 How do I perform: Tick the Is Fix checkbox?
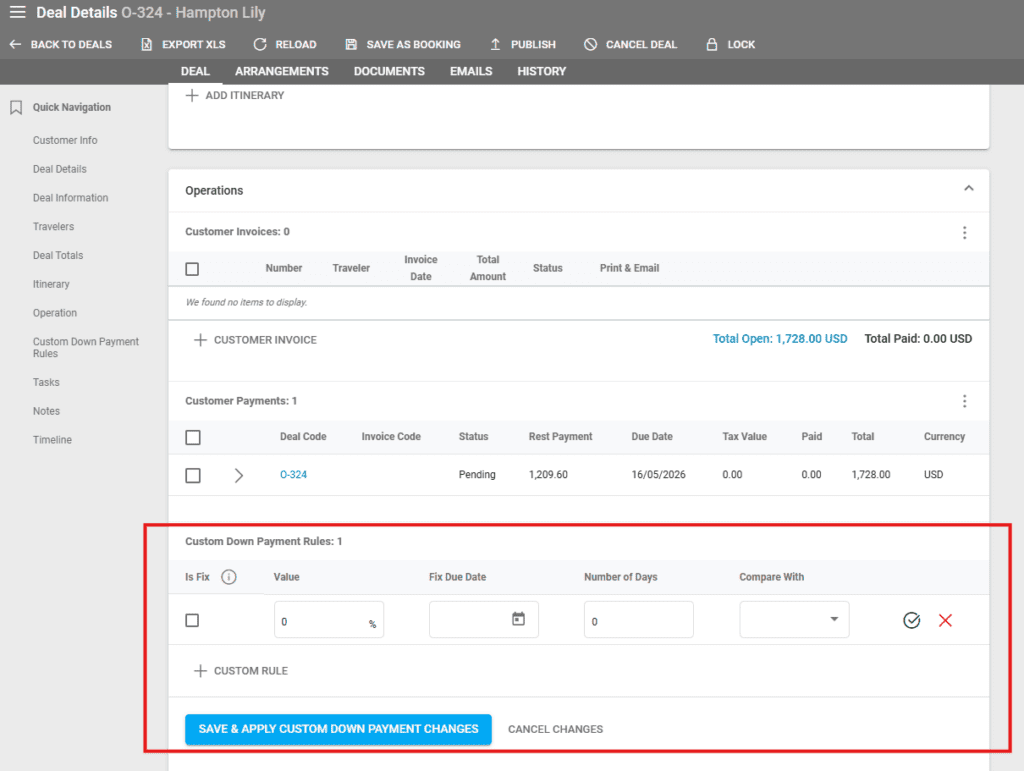tap(192, 621)
